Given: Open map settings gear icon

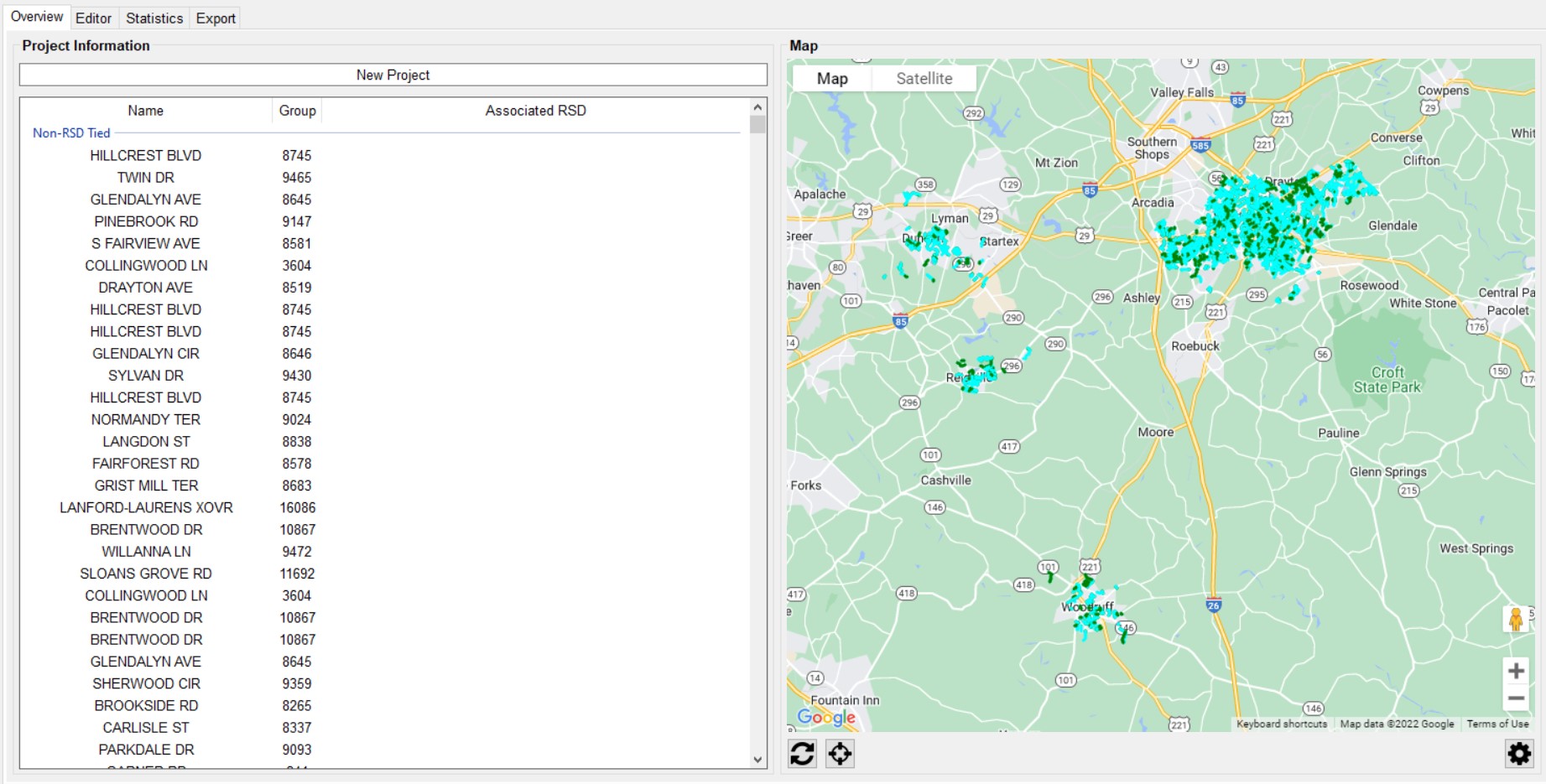Looking at the screenshot, I should point(1518,754).
